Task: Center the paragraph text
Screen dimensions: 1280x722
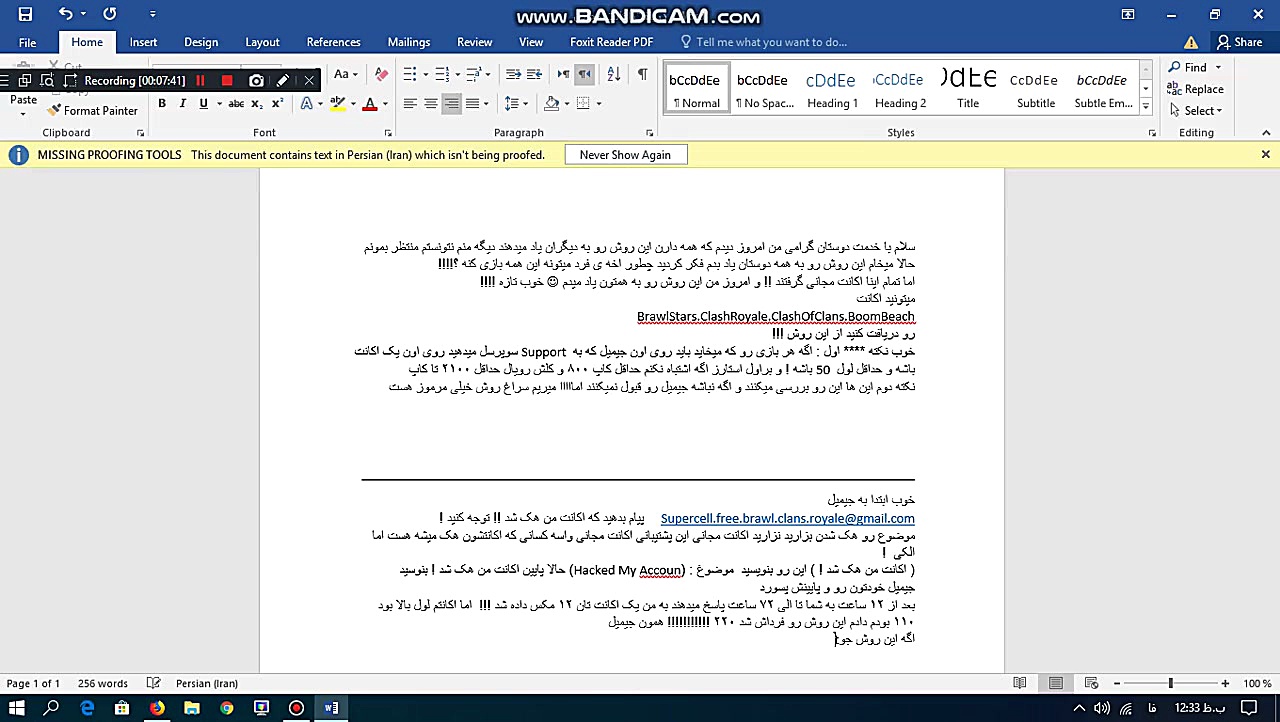Action: tap(430, 103)
